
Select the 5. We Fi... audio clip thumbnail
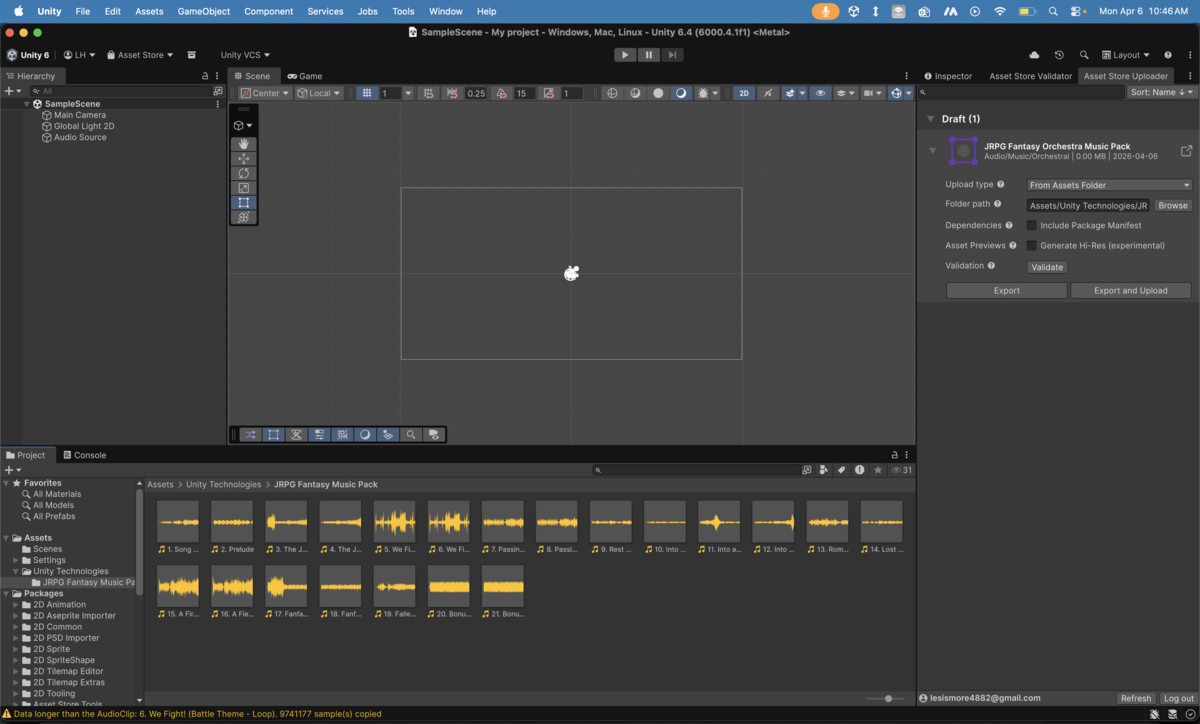tap(394, 522)
